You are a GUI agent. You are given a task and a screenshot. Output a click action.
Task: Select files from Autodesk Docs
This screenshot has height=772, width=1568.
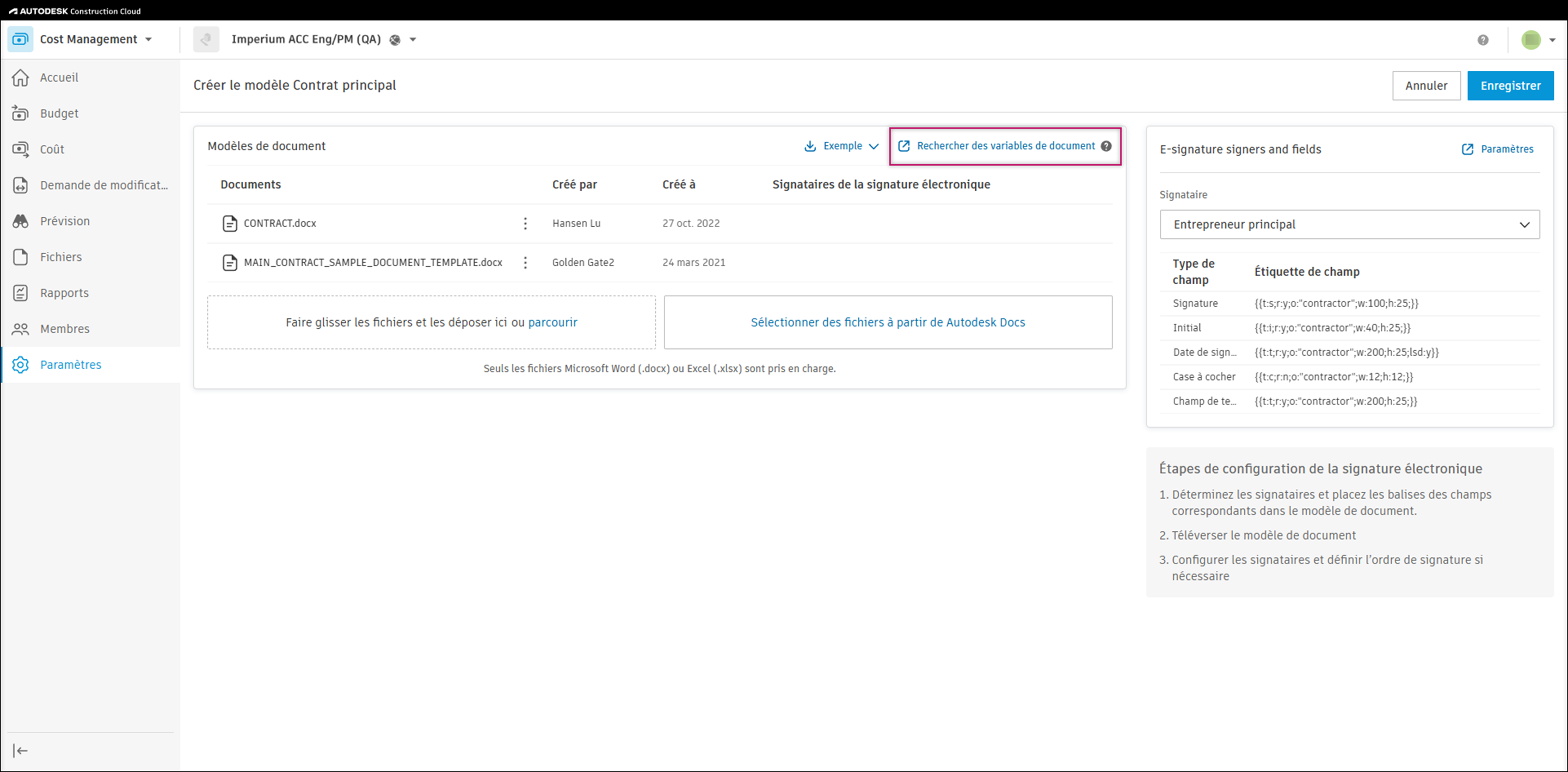click(888, 322)
